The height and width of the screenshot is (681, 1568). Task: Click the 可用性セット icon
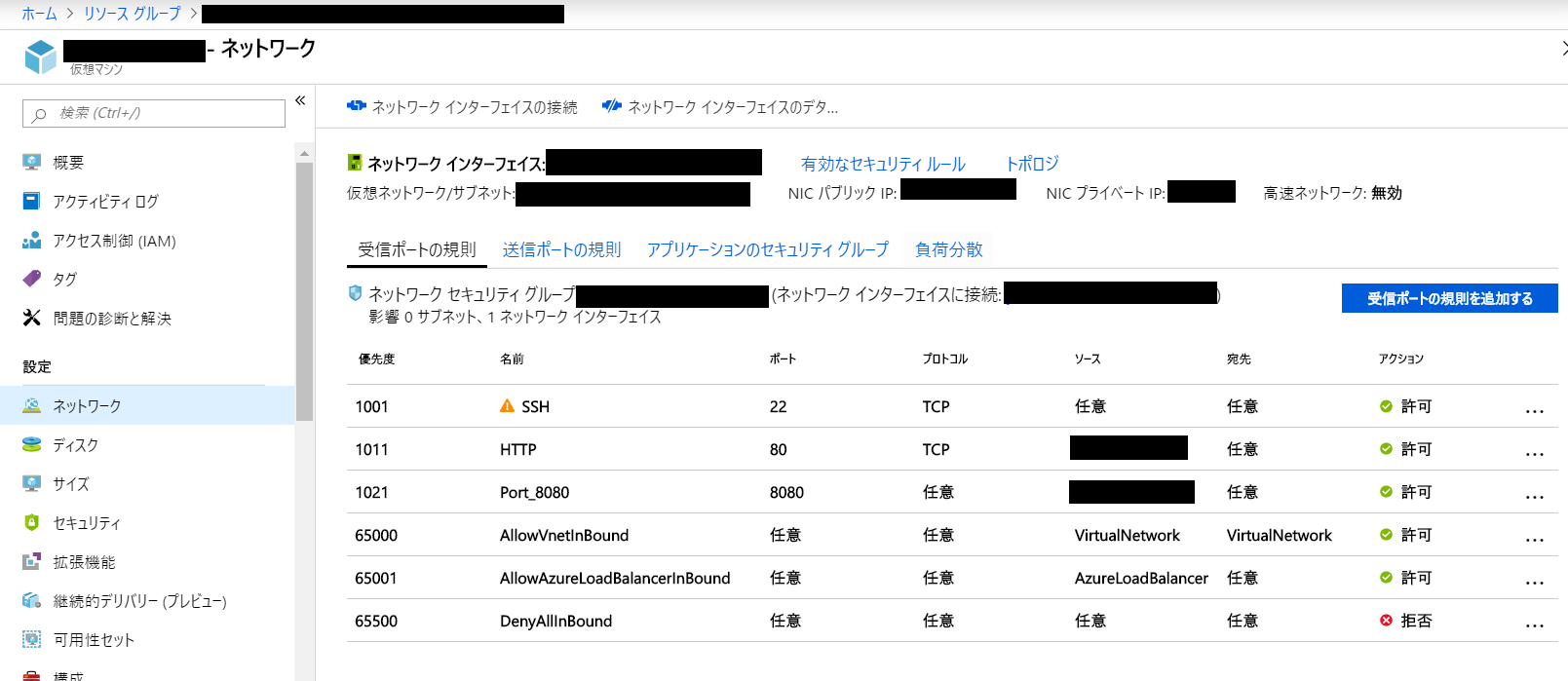32,639
